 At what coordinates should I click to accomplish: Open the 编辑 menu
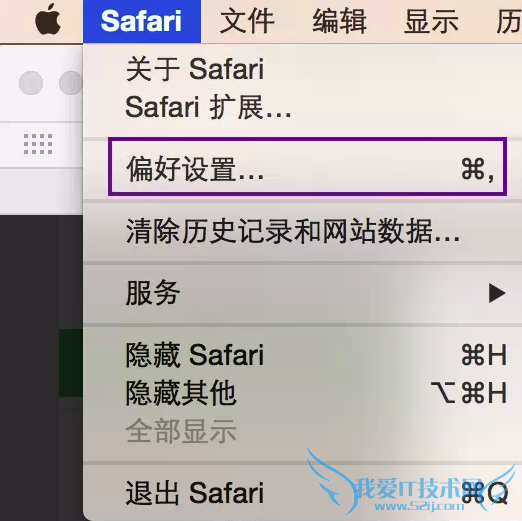(339, 21)
